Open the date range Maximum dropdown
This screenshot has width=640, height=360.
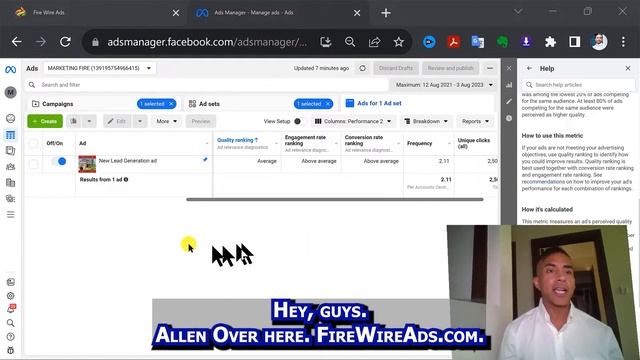tap(444, 85)
